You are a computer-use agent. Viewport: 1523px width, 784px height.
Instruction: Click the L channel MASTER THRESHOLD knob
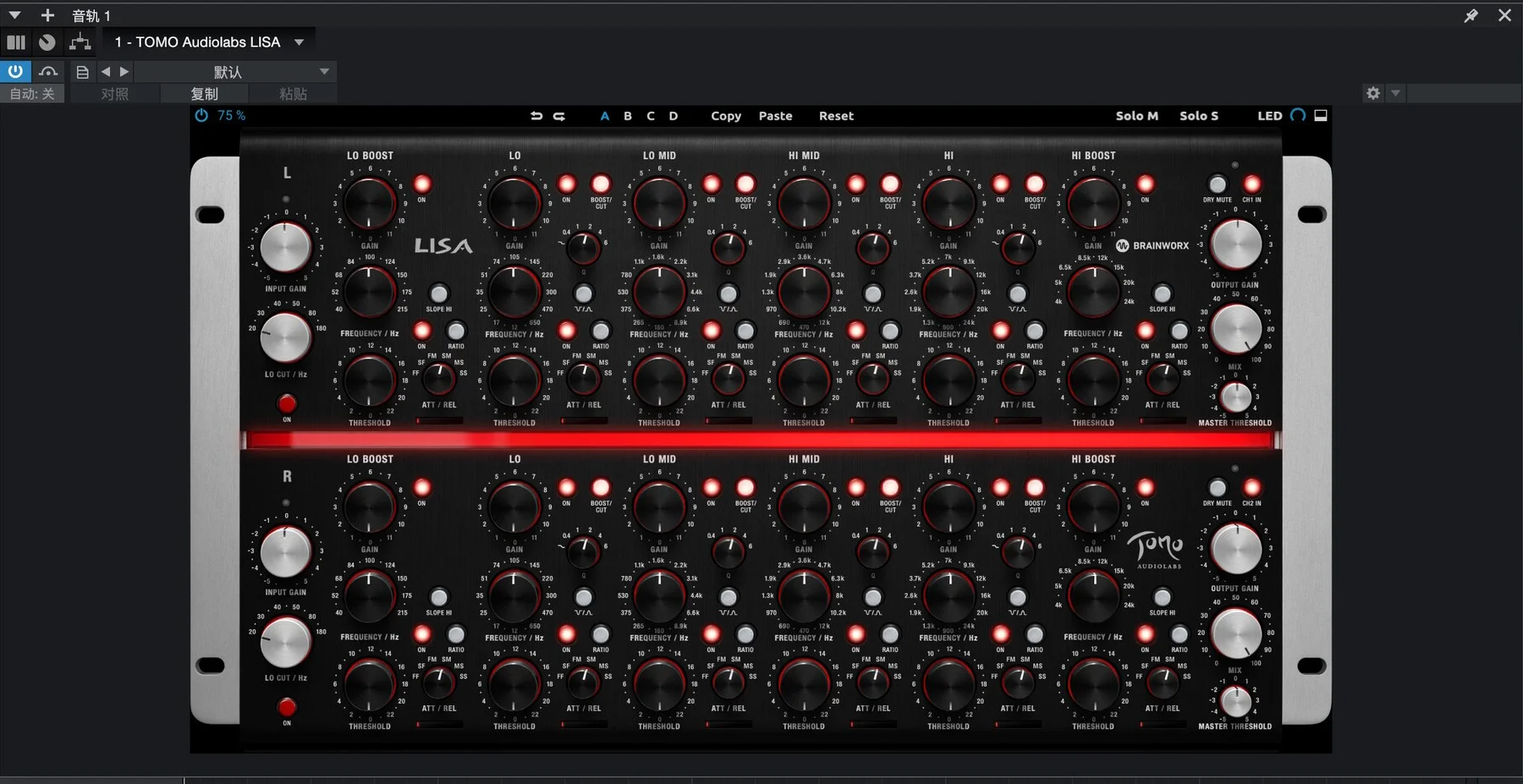coord(1235,397)
